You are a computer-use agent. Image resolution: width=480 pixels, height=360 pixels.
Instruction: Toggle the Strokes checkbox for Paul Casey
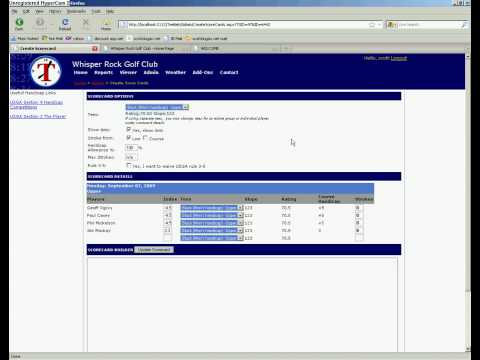(358, 215)
